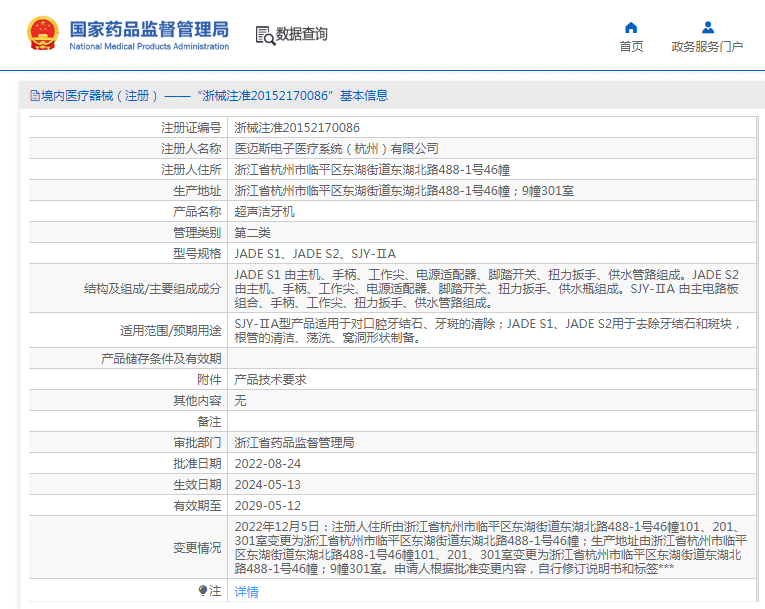Click the 政务服务门户 user icon
765x609 pixels.
tap(708, 27)
